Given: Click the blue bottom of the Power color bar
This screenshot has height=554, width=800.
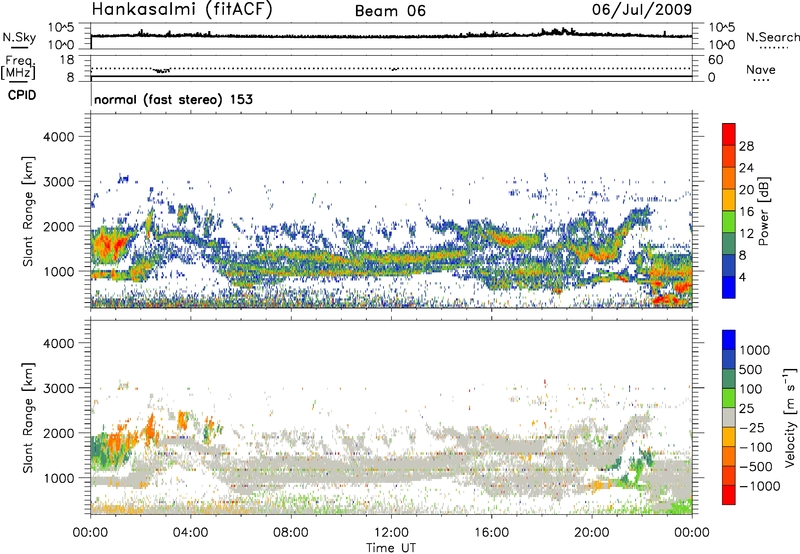Looking at the screenshot, I should click(729, 287).
